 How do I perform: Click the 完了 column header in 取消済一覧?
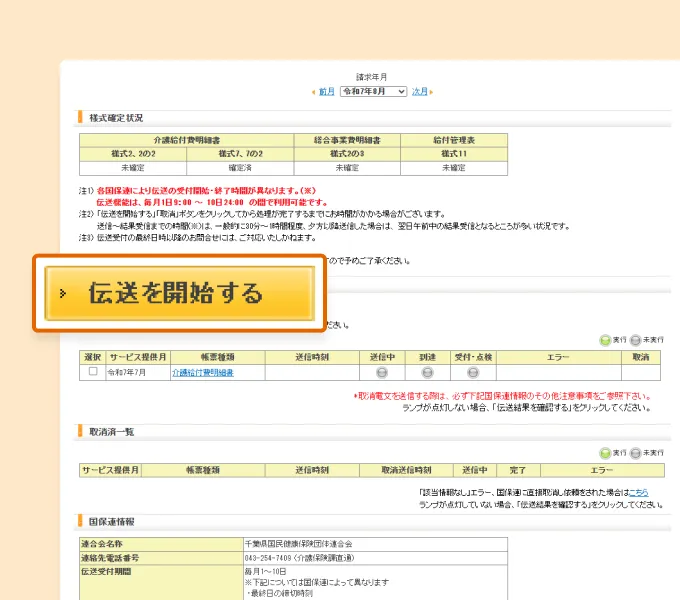519,470
